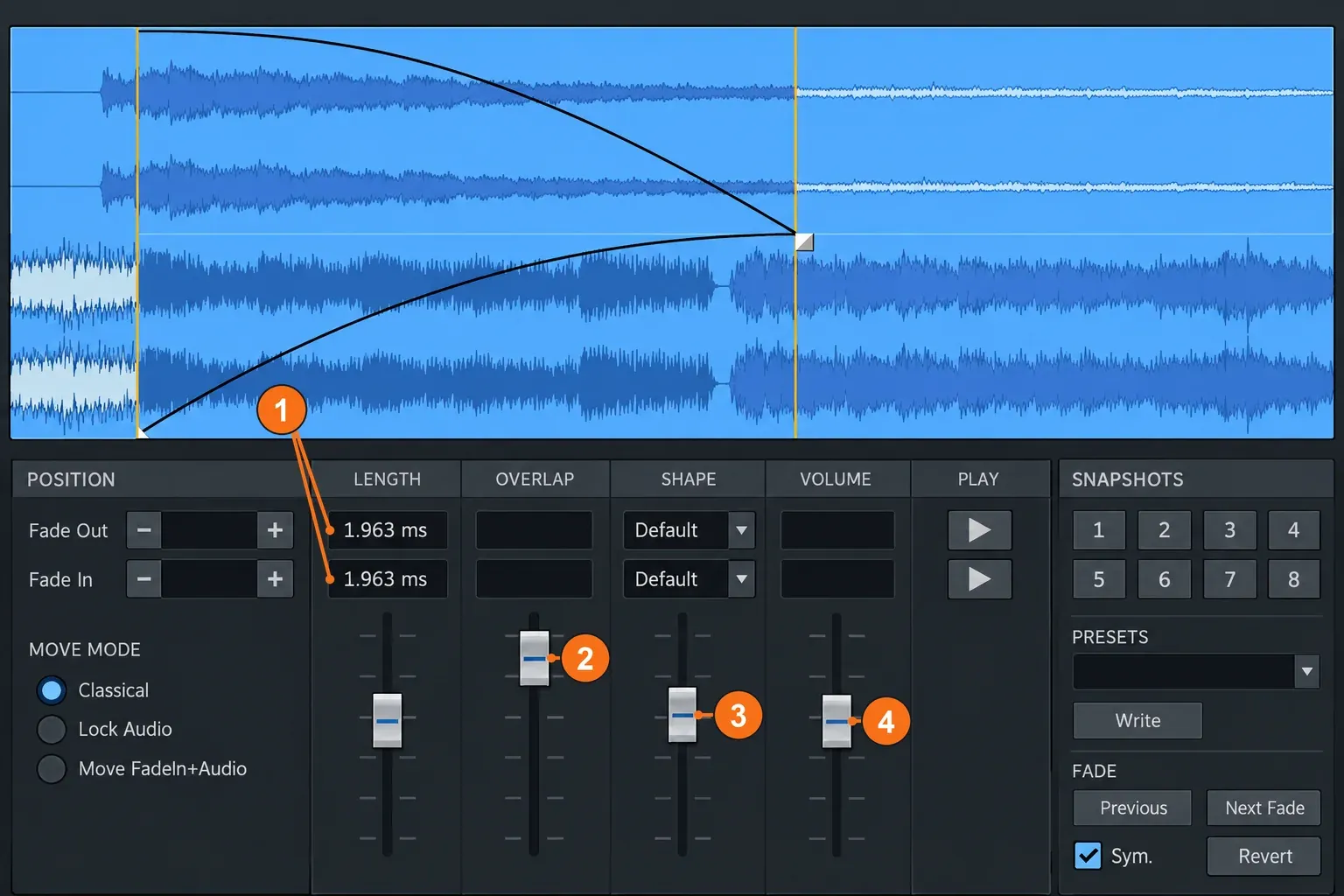Click the Fade In minus button
This screenshot has width=1344, height=896.
[x=144, y=579]
